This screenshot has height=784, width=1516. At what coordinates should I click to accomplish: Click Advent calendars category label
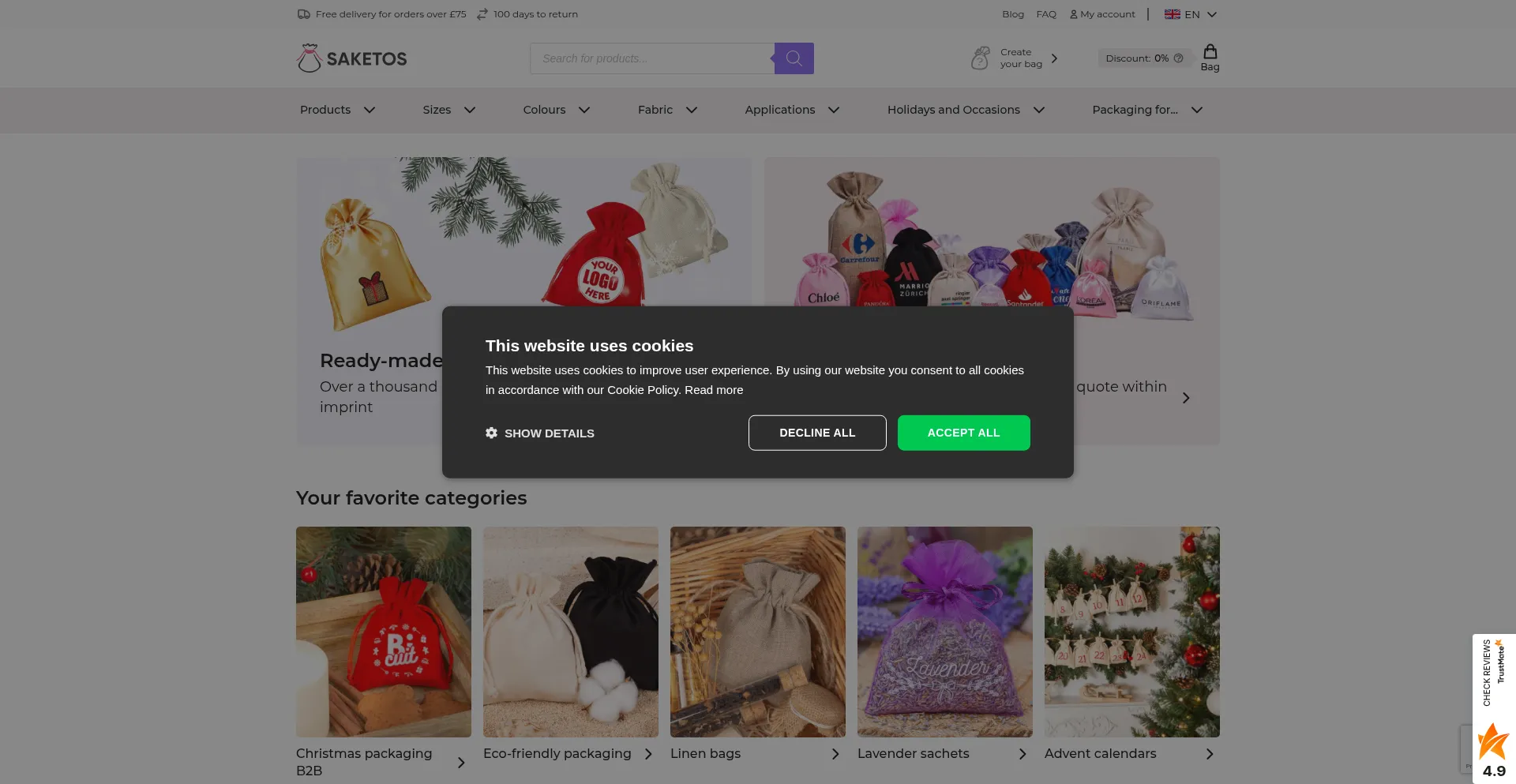coord(1101,754)
